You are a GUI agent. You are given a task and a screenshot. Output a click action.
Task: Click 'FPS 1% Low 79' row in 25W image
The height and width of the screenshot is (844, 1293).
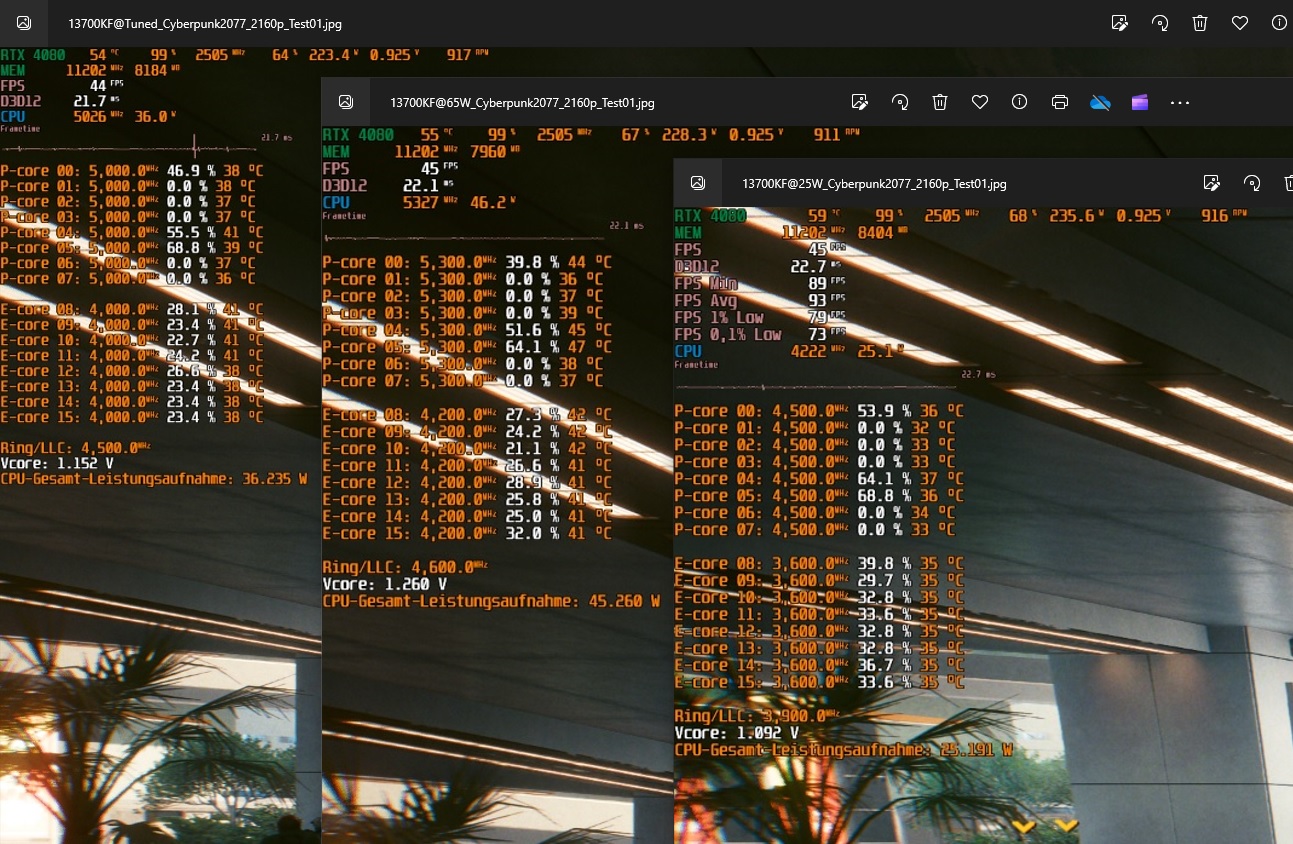point(759,317)
